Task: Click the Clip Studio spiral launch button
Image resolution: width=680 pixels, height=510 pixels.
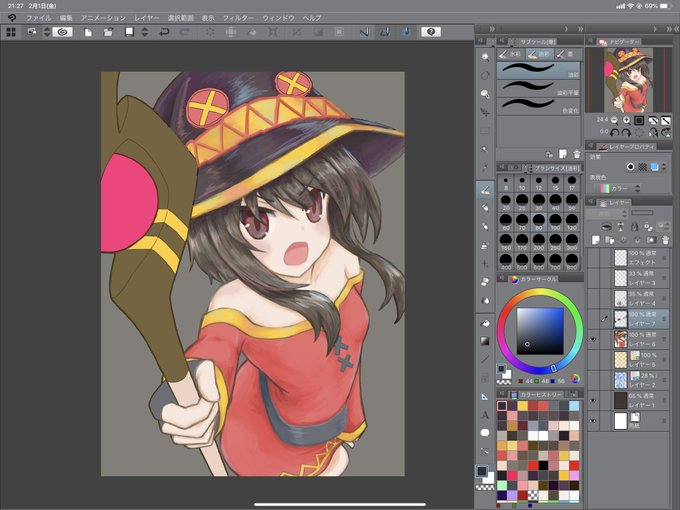Action: click(62, 32)
